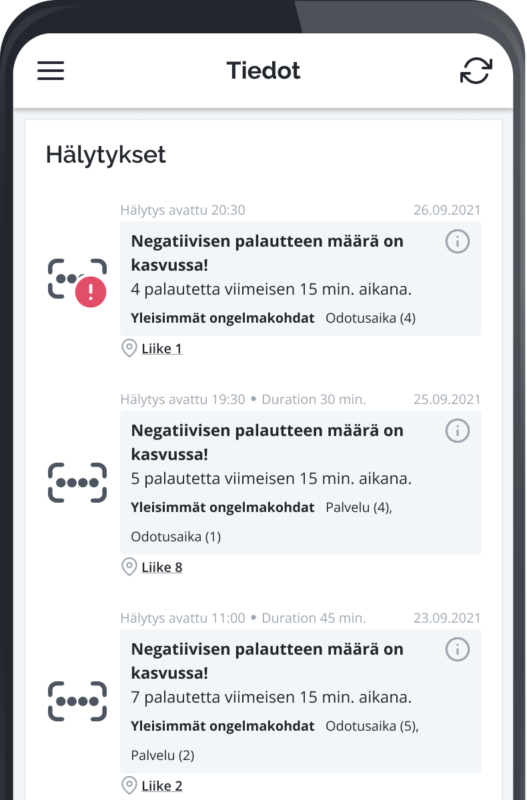Tap the device icon beside the Liike 8 alert
The width and height of the screenshot is (527, 800).
point(78,483)
